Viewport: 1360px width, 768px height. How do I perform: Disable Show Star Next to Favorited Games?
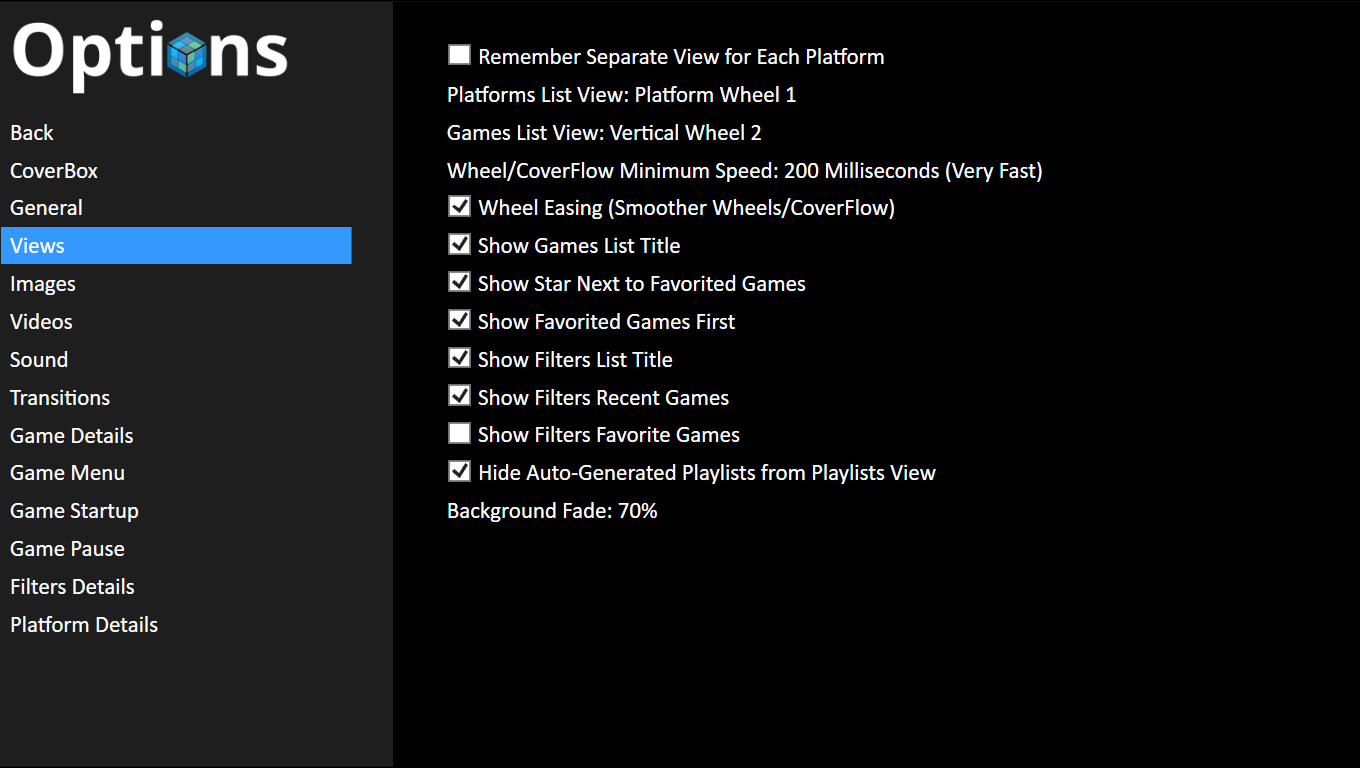pos(459,283)
